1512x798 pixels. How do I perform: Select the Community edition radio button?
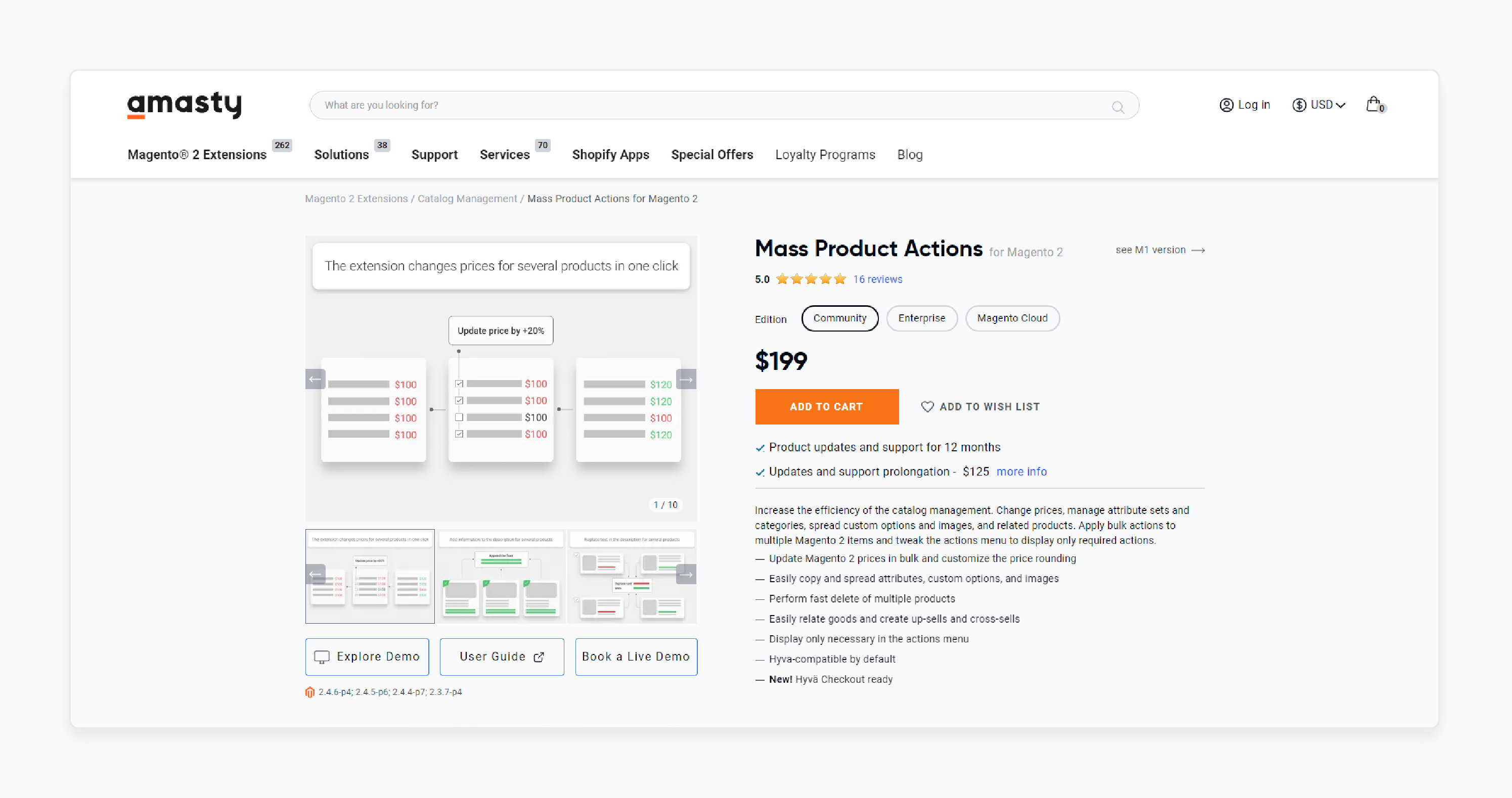(x=838, y=318)
